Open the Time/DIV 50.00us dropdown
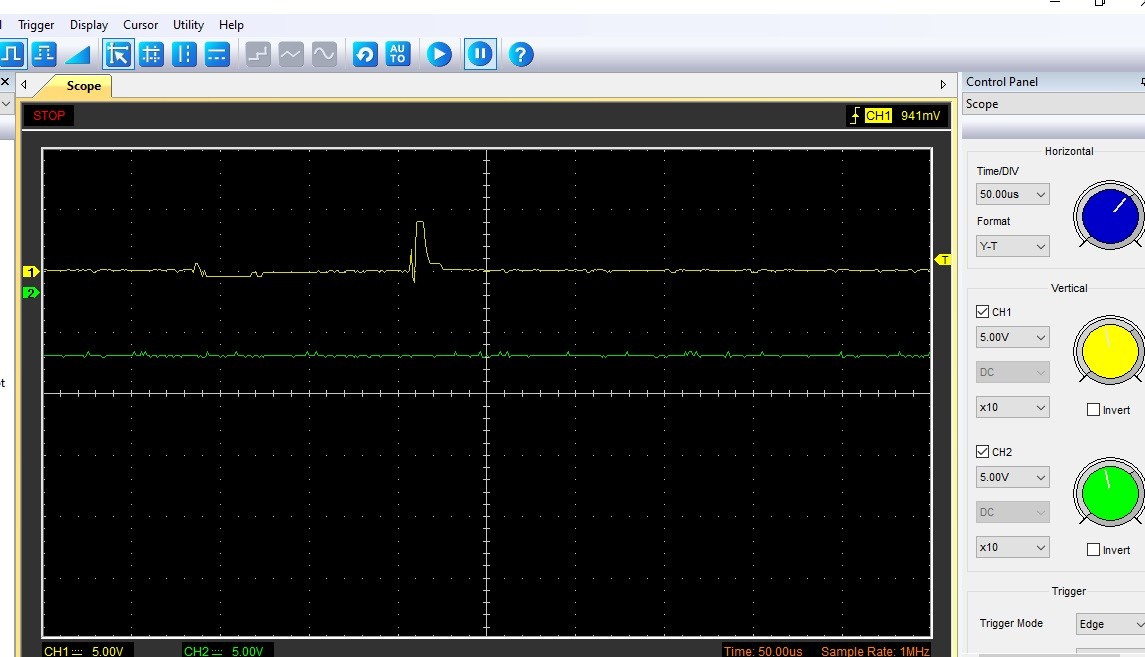Image resolution: width=1145 pixels, height=657 pixels. pyautogui.click(x=1012, y=195)
